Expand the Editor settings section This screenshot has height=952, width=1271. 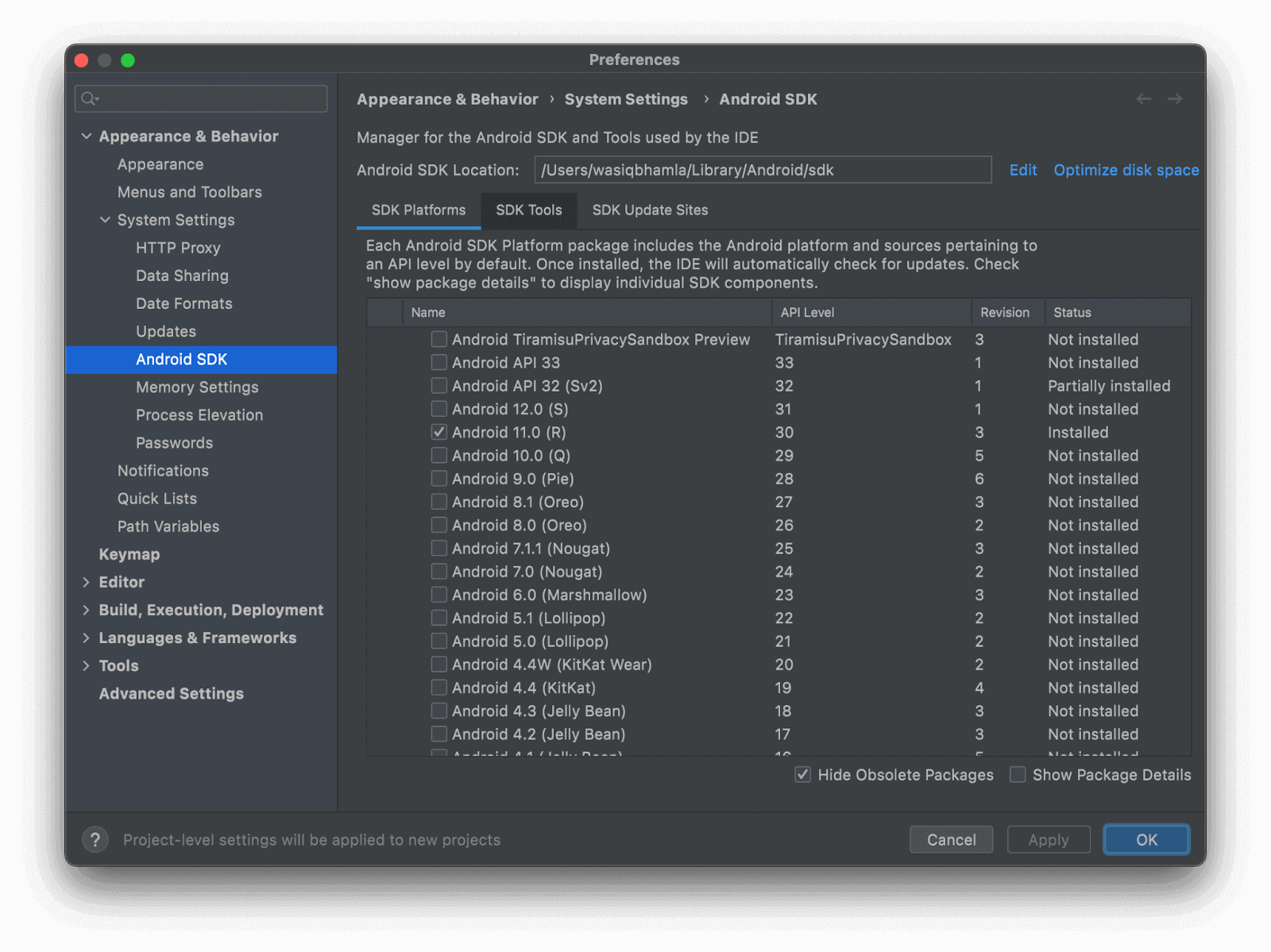[x=87, y=582]
